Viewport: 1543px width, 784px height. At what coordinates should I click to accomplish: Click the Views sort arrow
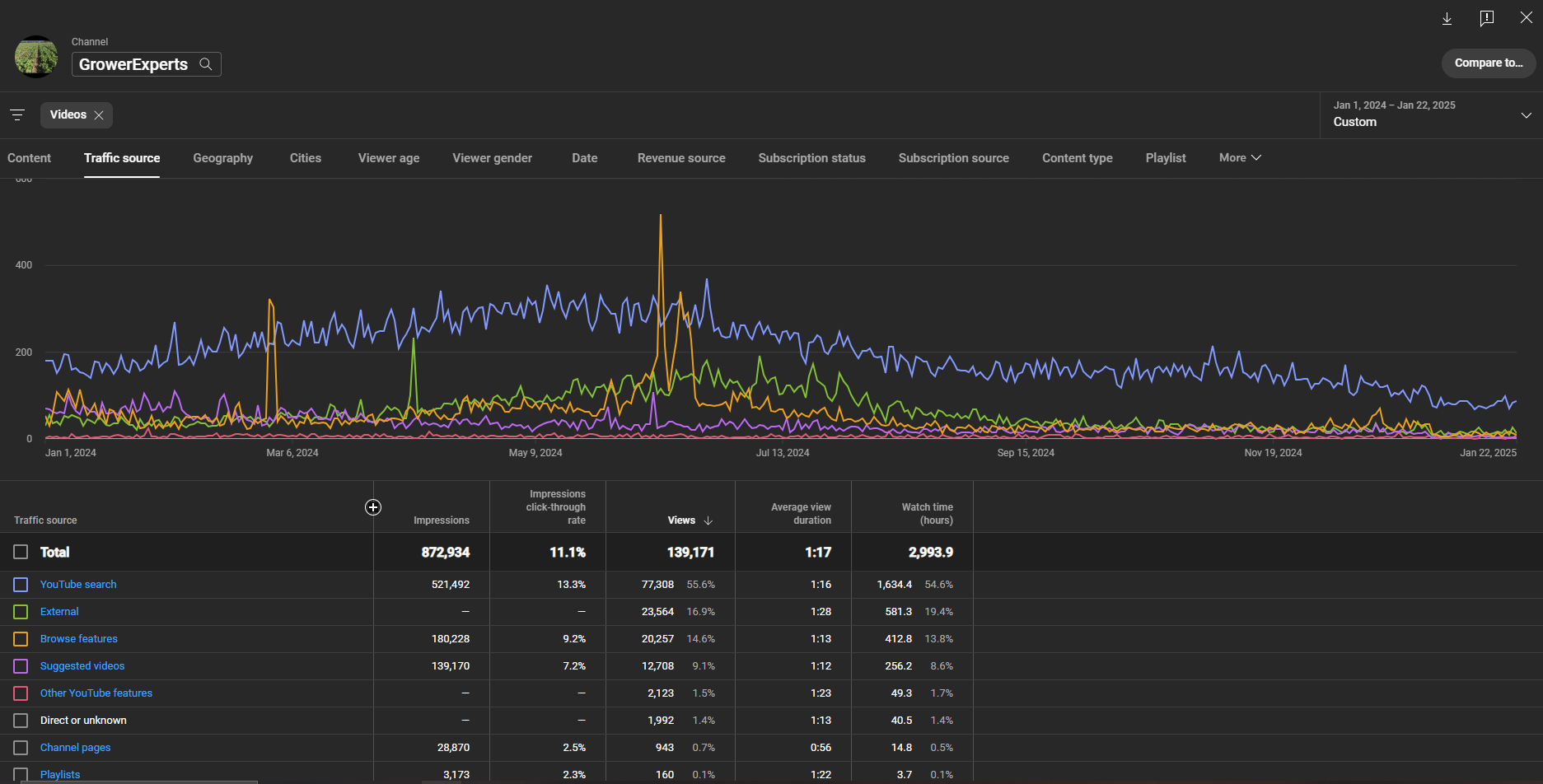pyautogui.click(x=708, y=520)
